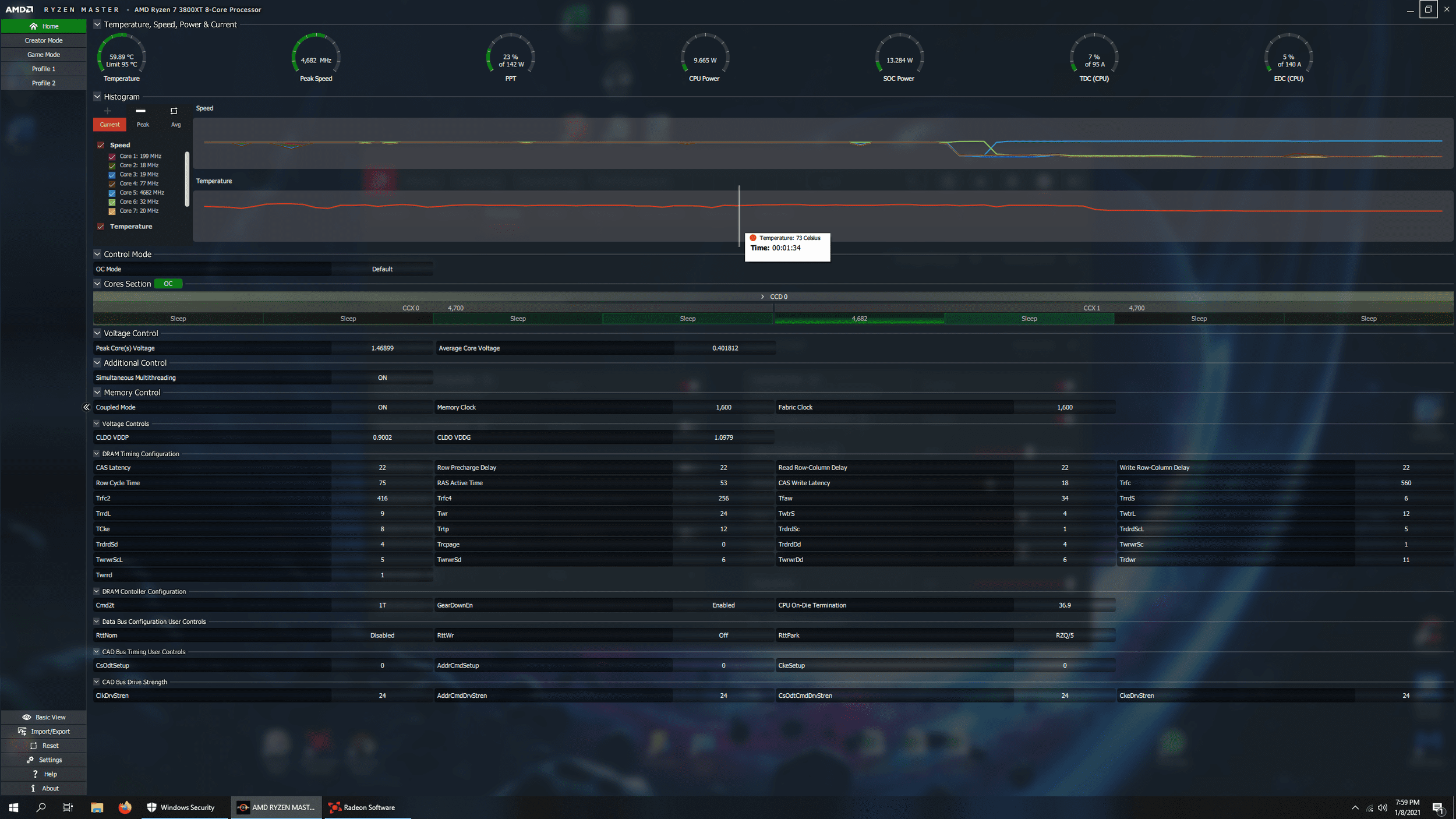This screenshot has height=819, width=1456.
Task: Select the Peak histogram tab
Action: pos(143,125)
